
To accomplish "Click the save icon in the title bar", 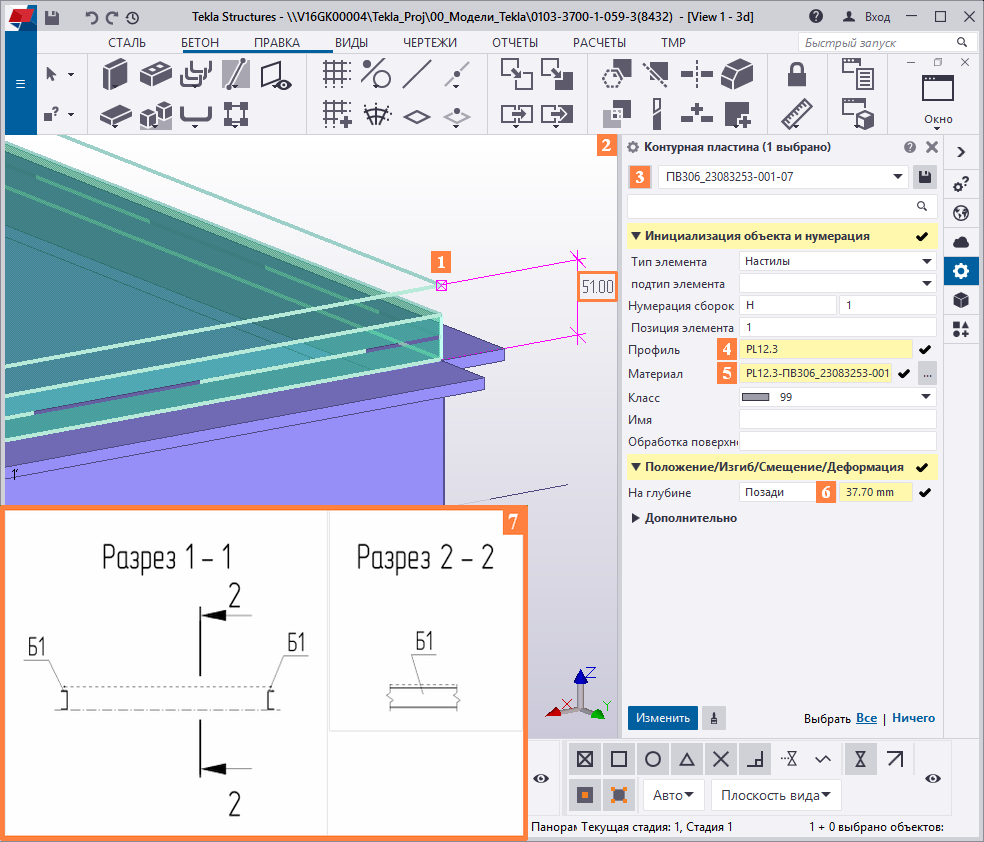I will 52,17.
